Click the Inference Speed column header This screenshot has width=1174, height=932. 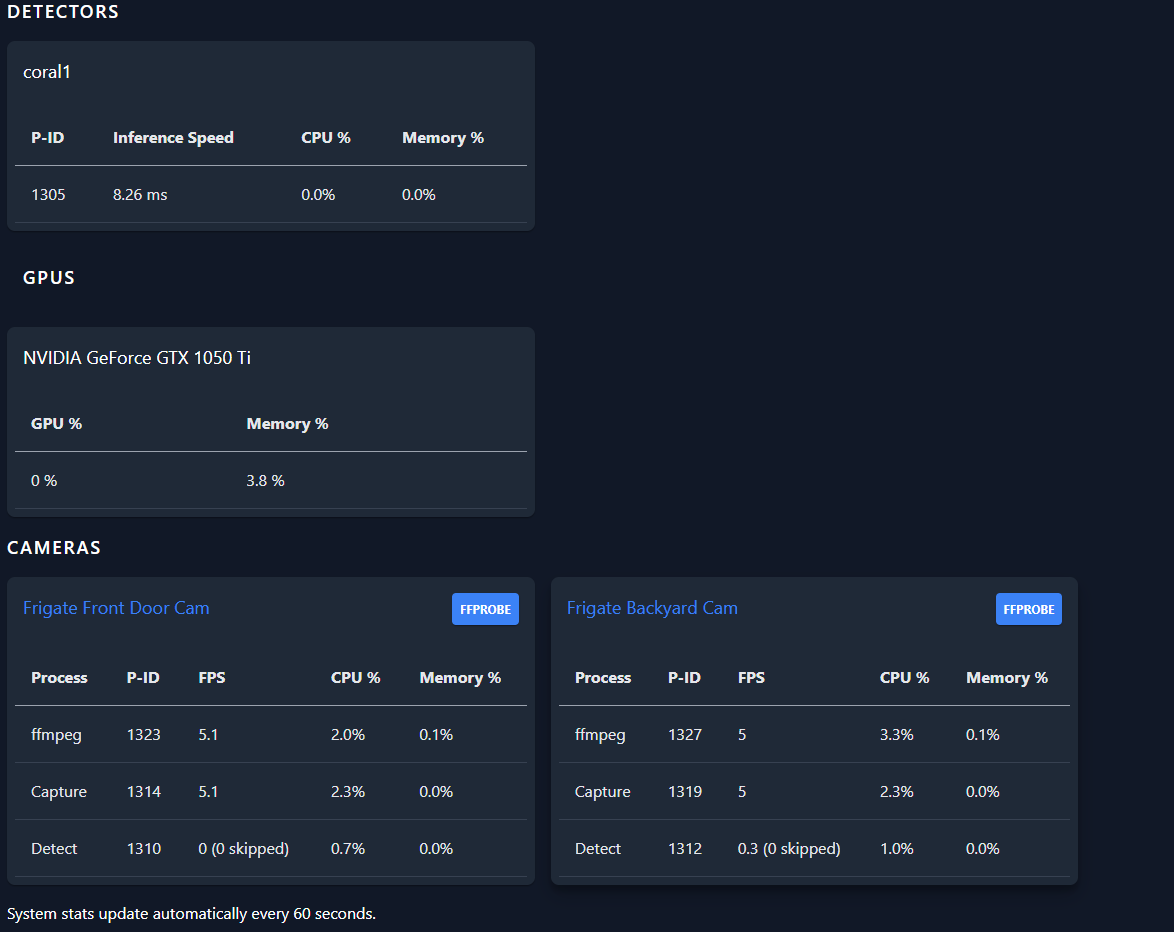pos(173,138)
